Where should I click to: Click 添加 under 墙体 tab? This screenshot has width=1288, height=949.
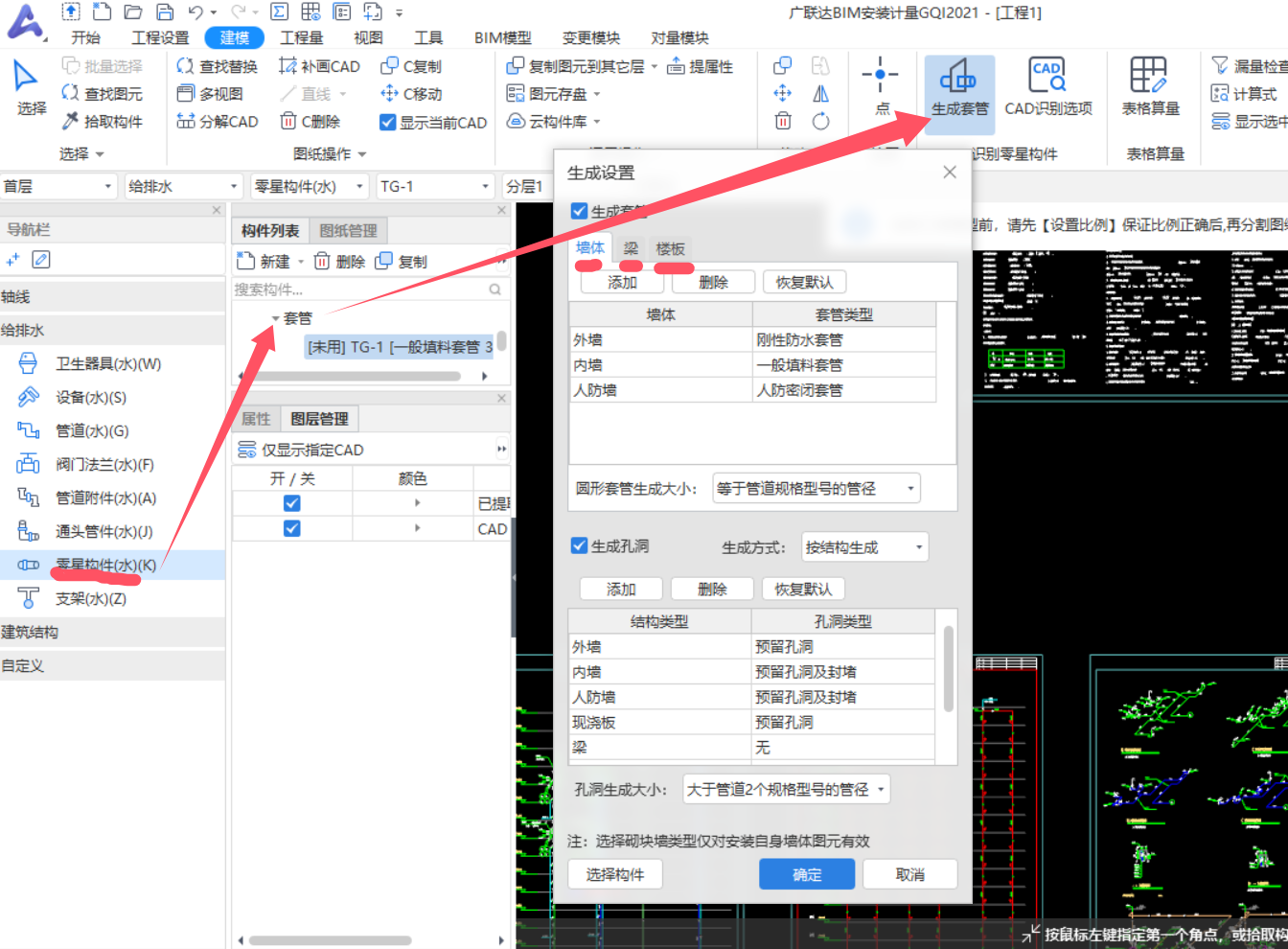(622, 283)
